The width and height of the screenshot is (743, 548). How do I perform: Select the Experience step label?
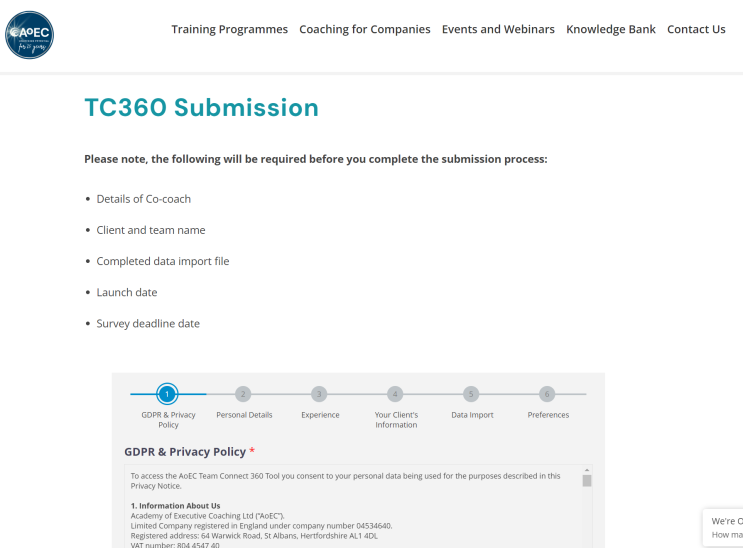(320, 415)
